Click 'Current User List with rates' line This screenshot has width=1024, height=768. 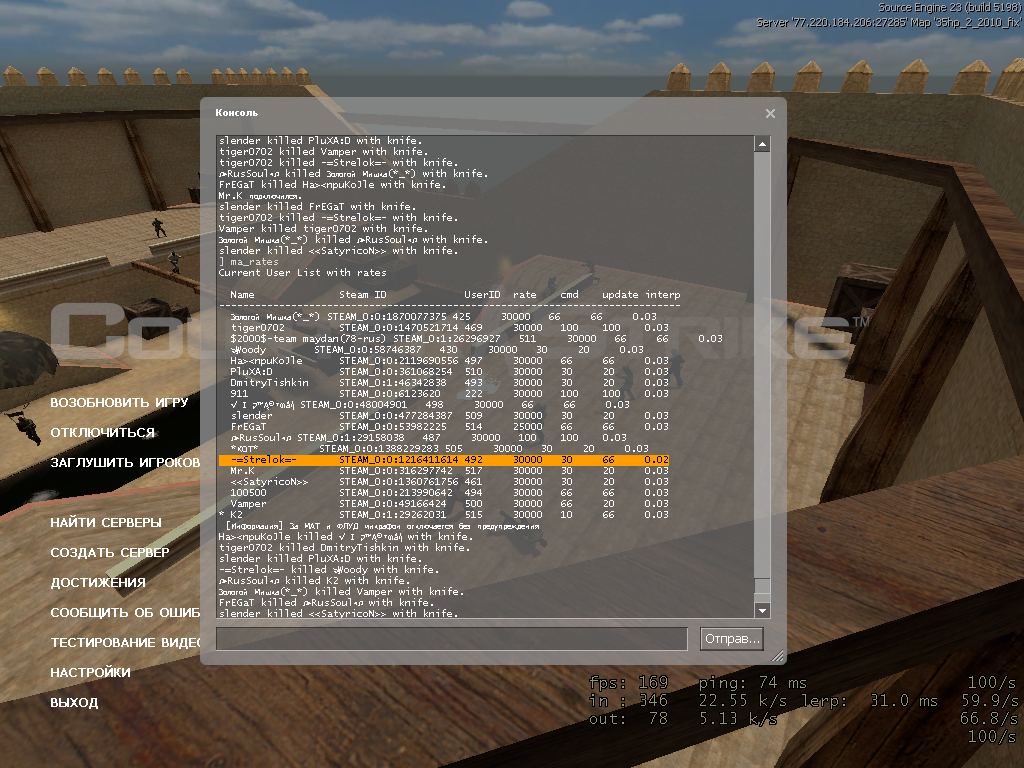click(302, 273)
